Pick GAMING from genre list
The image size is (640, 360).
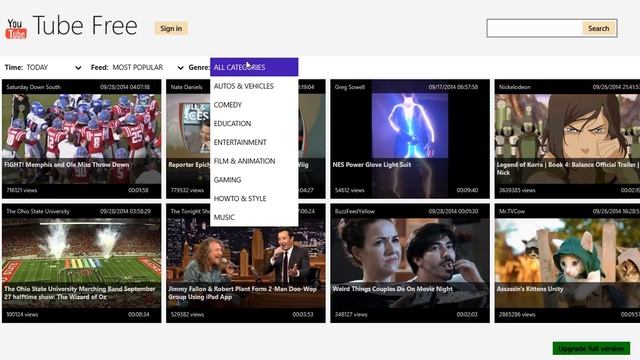[x=254, y=180]
